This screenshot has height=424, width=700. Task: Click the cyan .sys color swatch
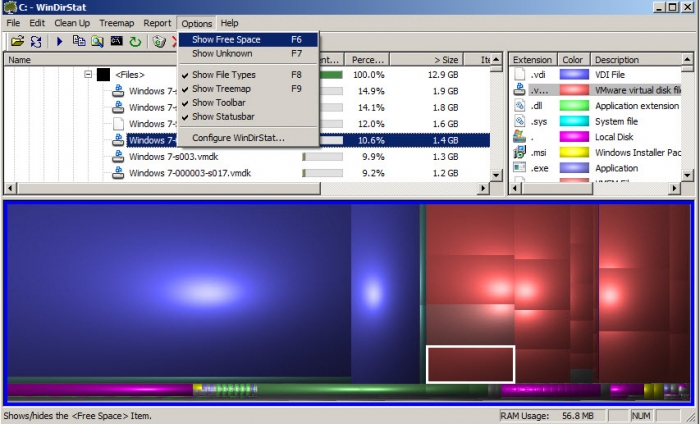(x=574, y=121)
